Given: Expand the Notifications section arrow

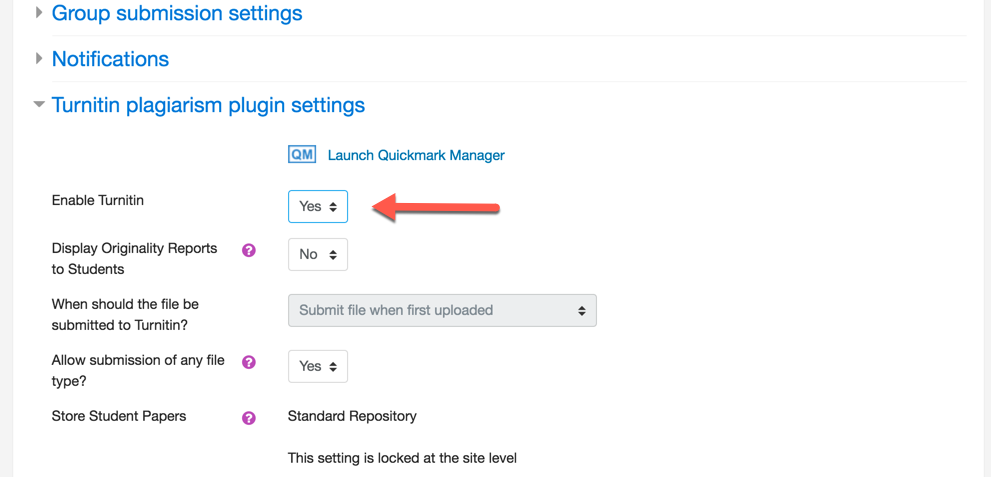Looking at the screenshot, I should pyautogui.click(x=40, y=59).
